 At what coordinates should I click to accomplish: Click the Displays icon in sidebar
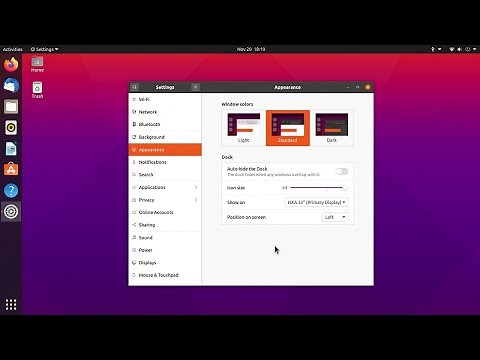[x=134, y=263]
